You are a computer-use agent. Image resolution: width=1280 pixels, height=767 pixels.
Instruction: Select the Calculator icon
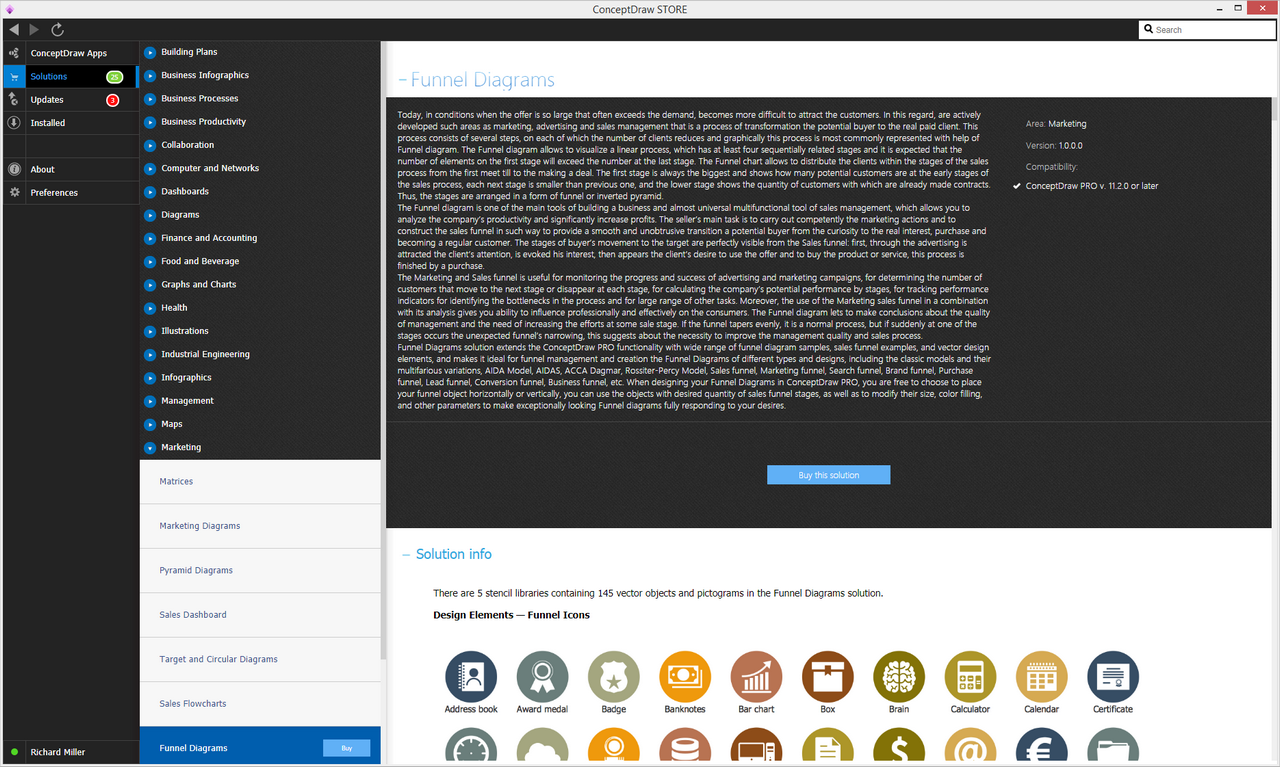[970, 676]
